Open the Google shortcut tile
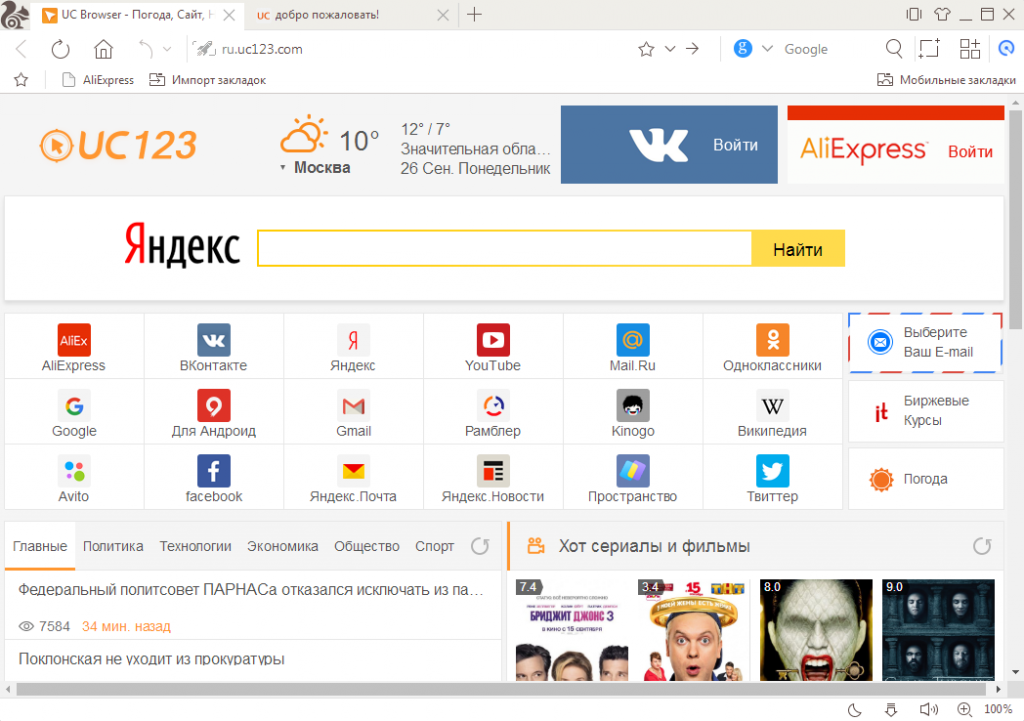1024x721 pixels. [x=74, y=412]
